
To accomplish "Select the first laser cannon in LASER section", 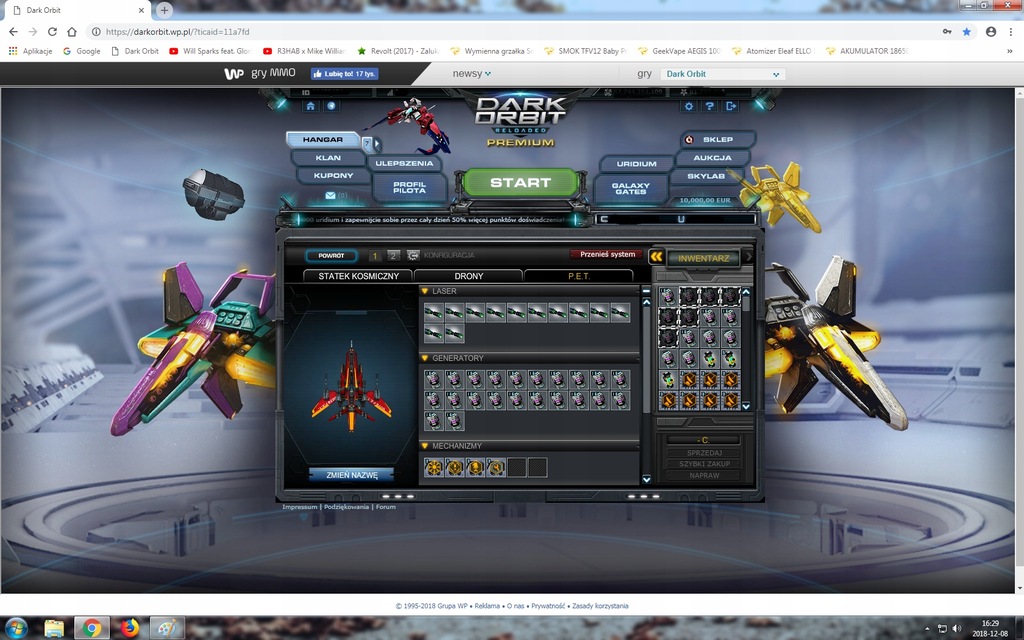I will pos(434,313).
